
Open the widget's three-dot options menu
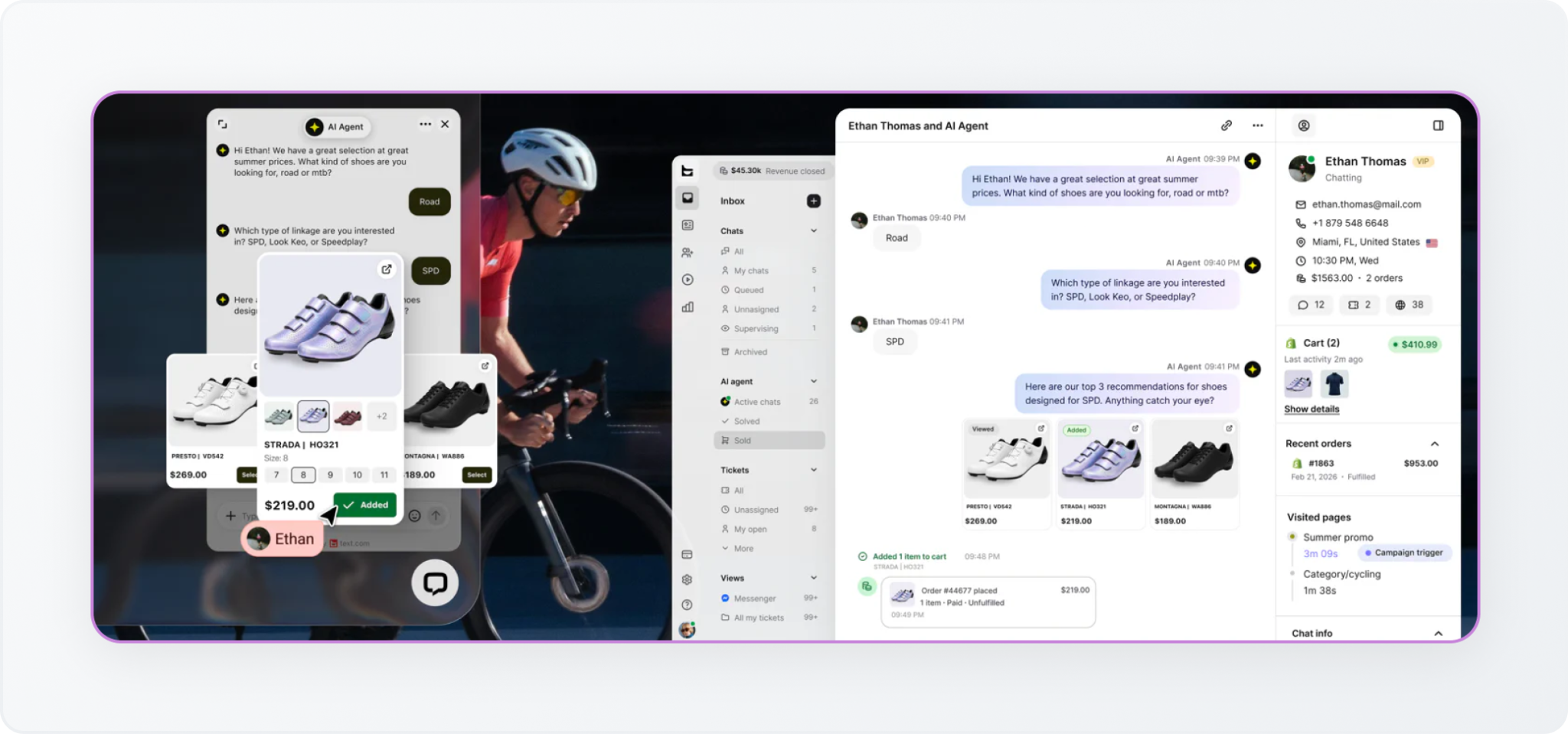[425, 124]
